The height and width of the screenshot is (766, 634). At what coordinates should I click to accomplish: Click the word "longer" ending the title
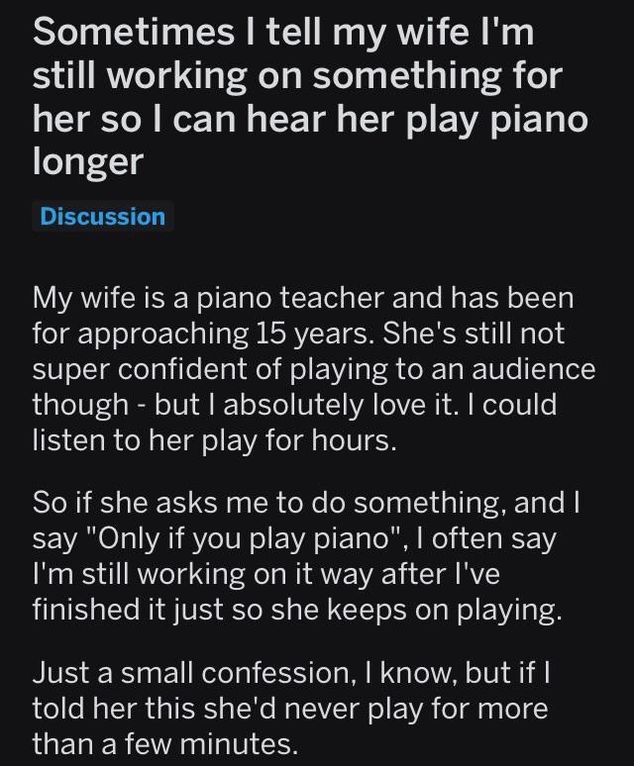pyautogui.click(x=88, y=163)
